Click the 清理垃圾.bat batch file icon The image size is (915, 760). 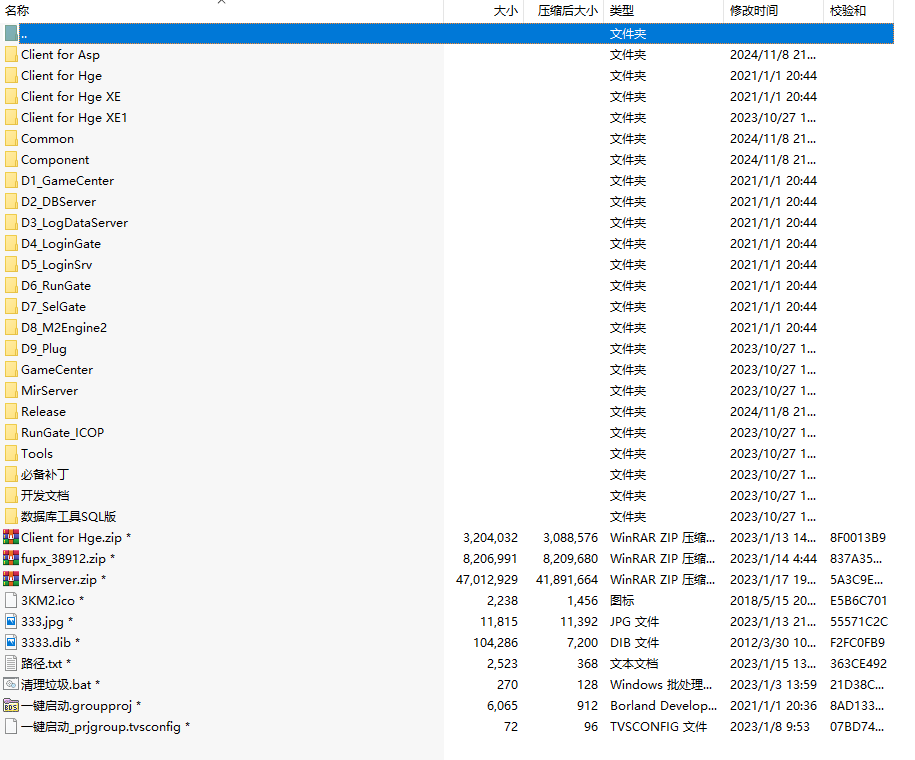point(11,684)
